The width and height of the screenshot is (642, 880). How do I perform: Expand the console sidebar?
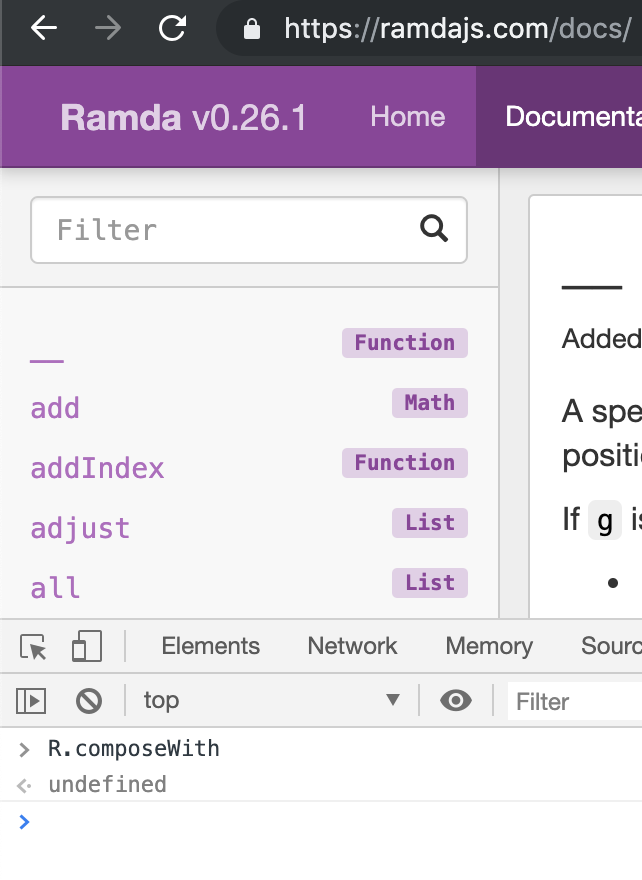[x=31, y=701]
